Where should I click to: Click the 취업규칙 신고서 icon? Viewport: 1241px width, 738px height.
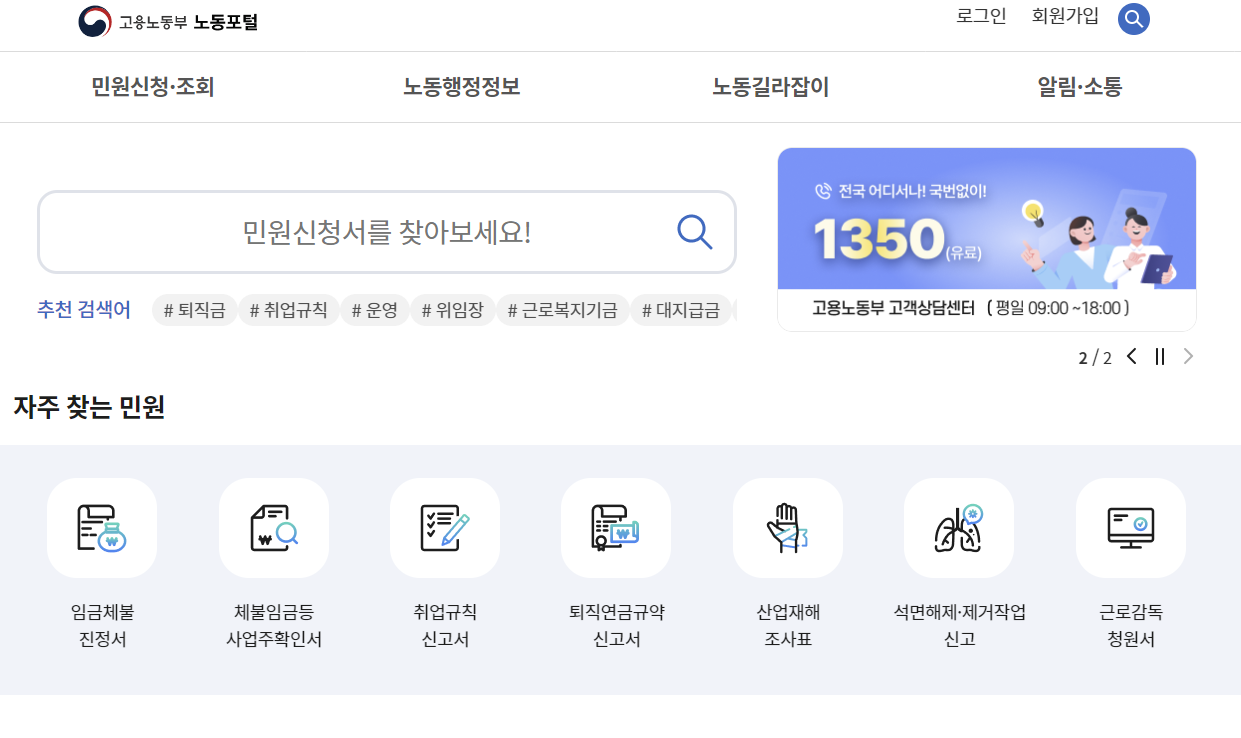(x=444, y=528)
